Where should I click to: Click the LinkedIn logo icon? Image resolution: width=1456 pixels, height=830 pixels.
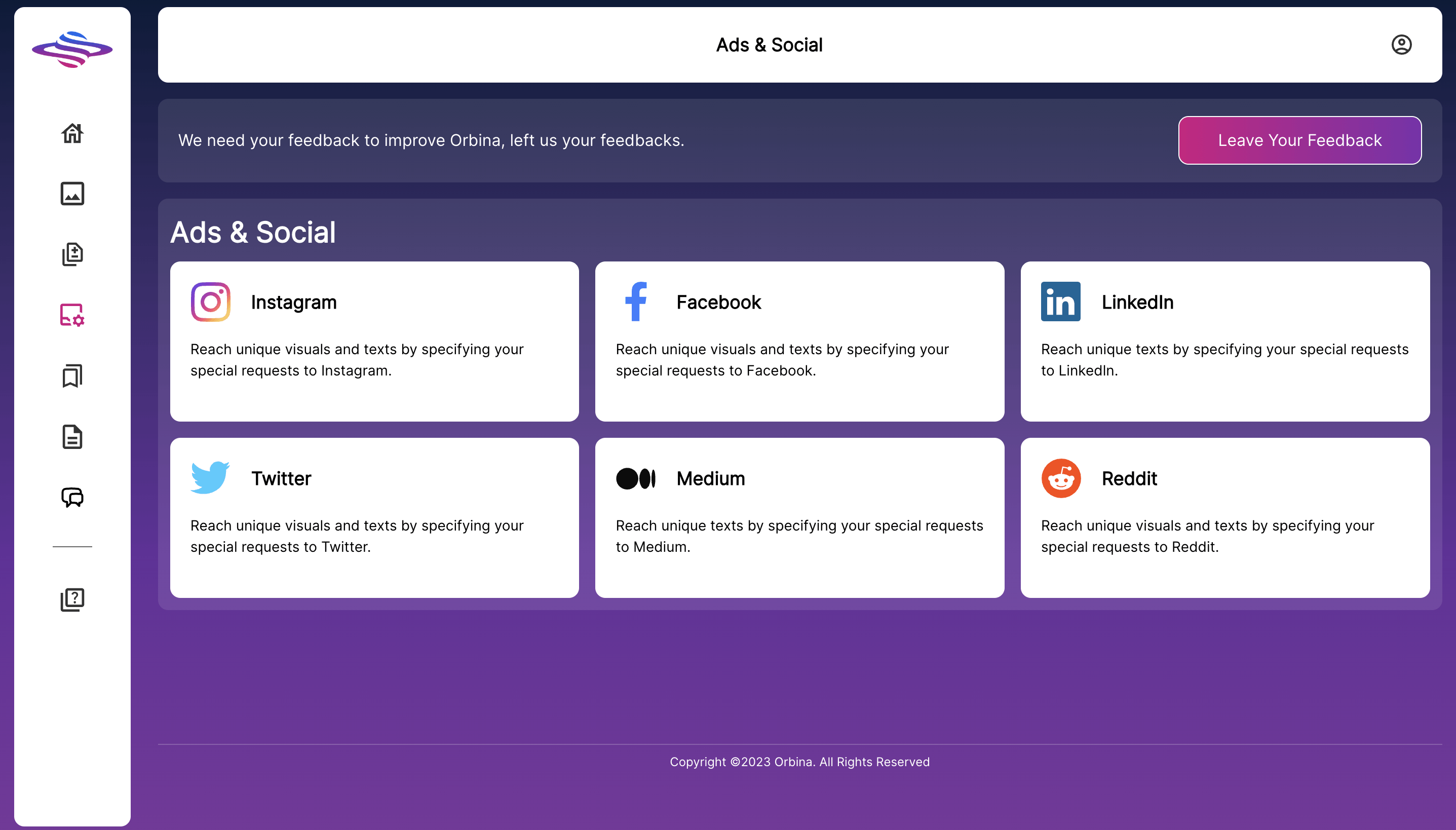(x=1060, y=302)
